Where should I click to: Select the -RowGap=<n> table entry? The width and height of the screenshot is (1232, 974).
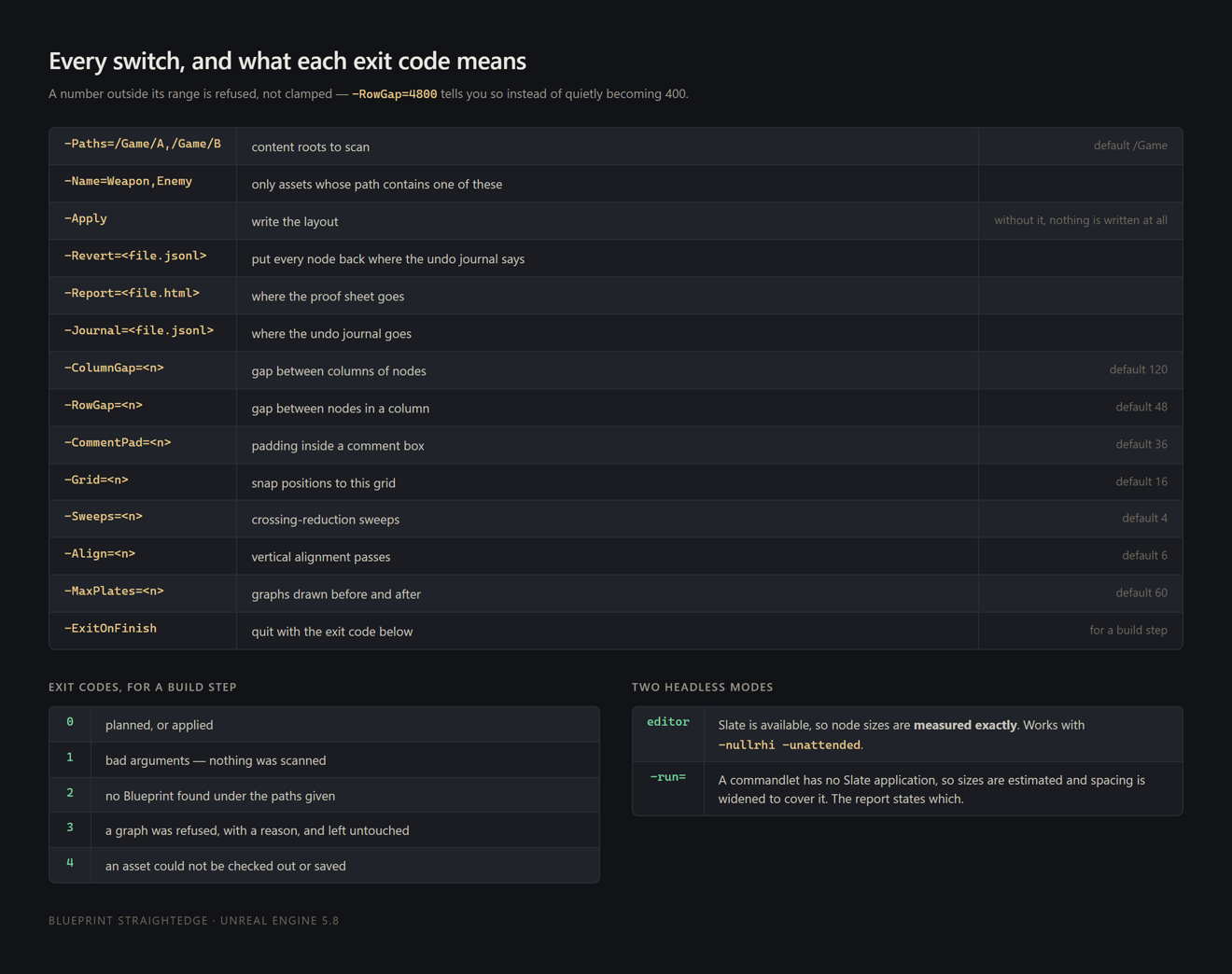tap(104, 406)
